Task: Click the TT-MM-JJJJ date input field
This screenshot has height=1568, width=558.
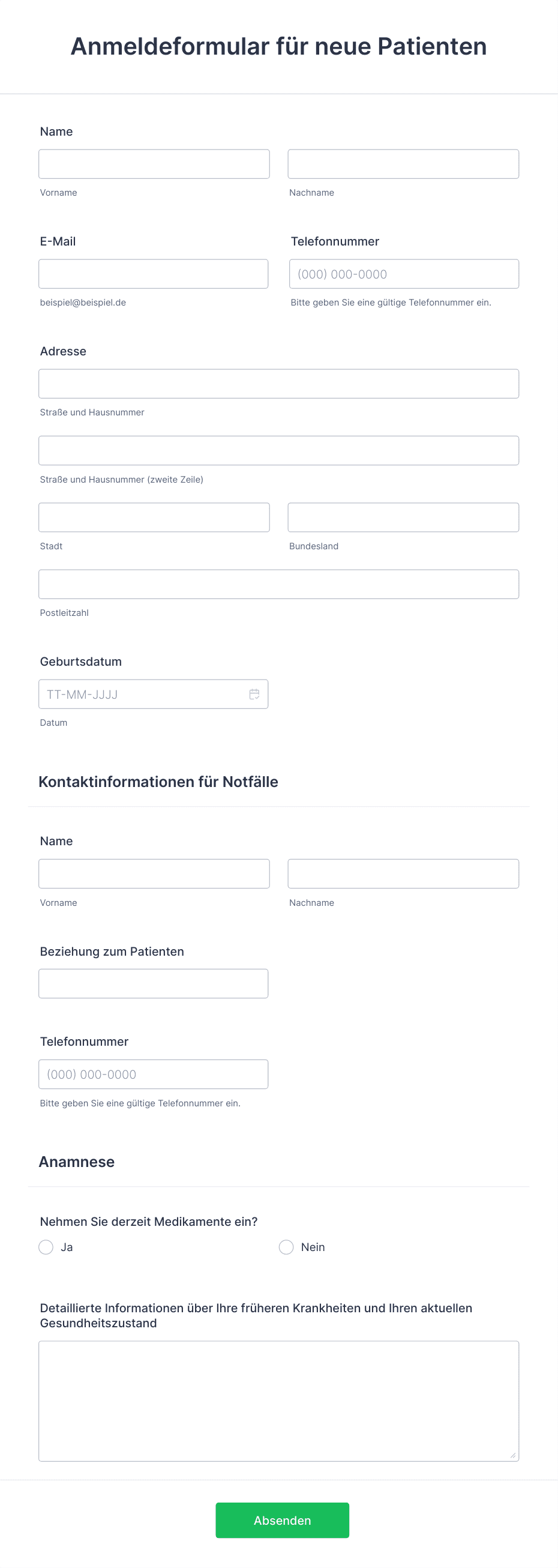Action: pyautogui.click(x=154, y=694)
